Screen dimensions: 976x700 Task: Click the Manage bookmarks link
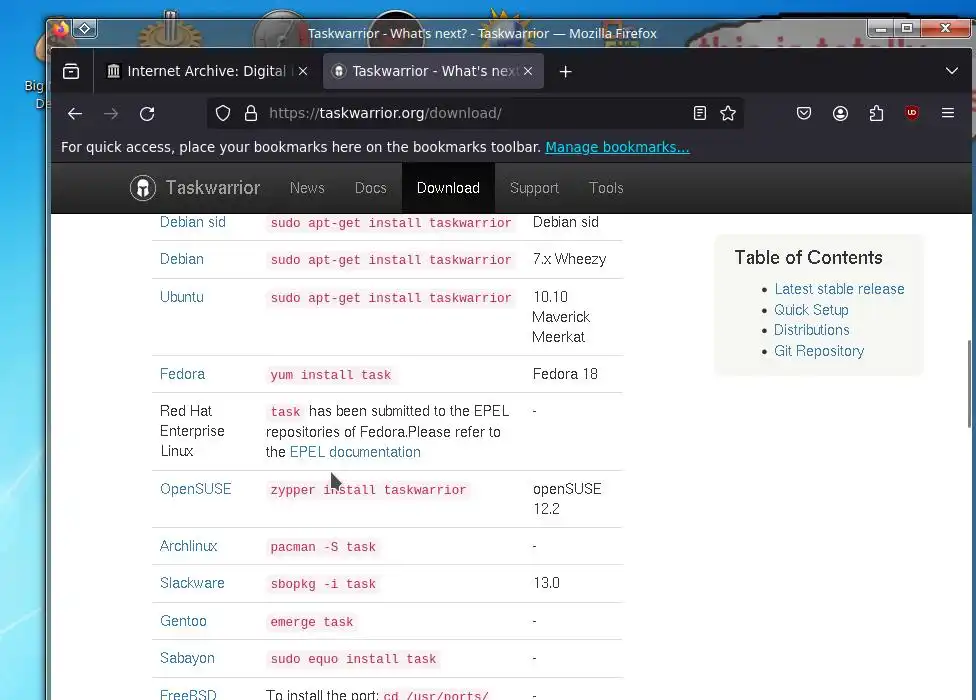coord(617,147)
